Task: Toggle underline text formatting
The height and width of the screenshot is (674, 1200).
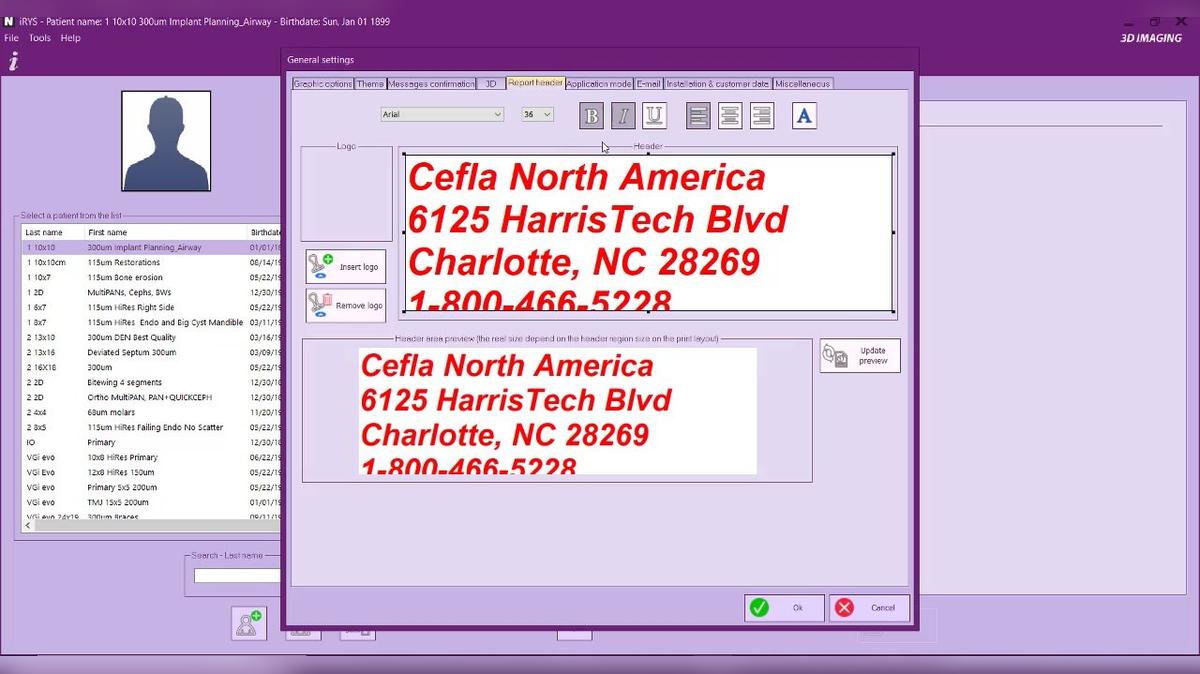Action: [654, 116]
